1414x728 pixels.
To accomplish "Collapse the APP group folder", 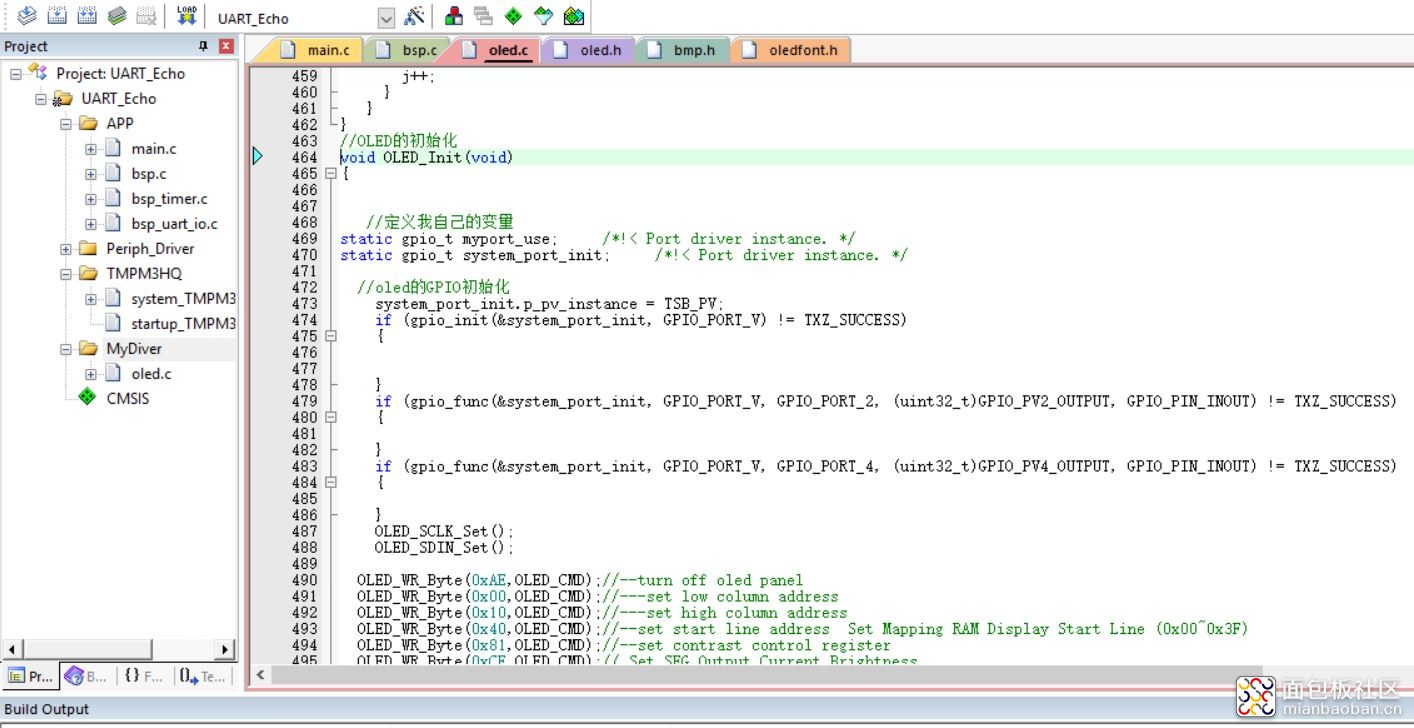I will click(66, 123).
